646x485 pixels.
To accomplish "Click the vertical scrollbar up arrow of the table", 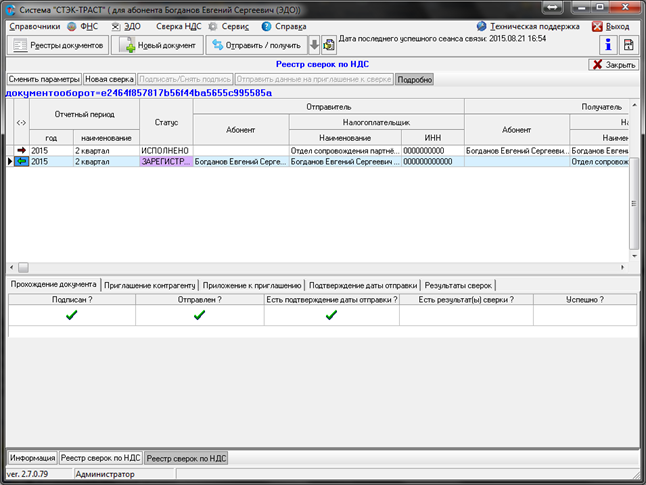I will [634, 105].
